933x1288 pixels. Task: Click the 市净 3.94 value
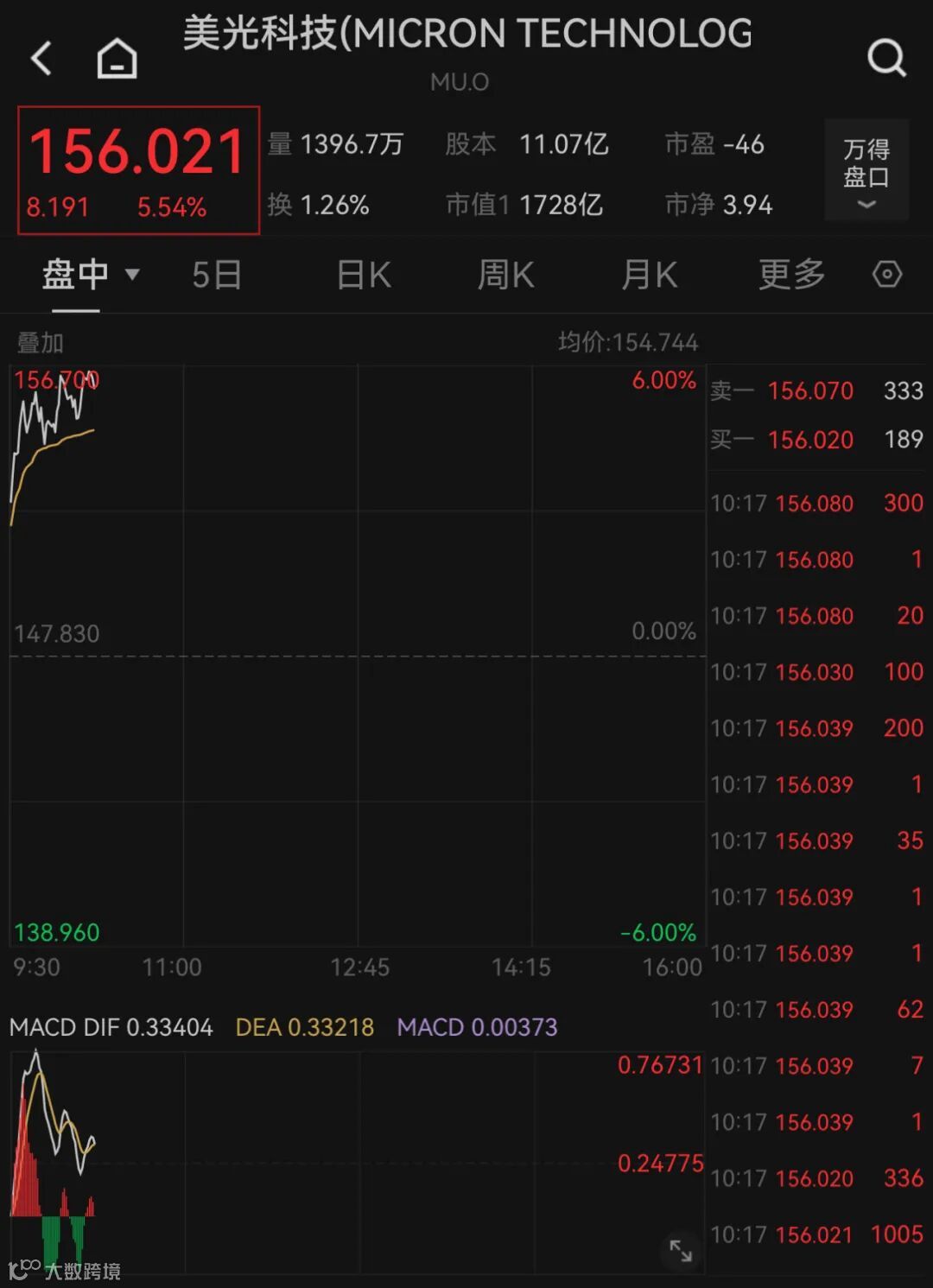718,205
